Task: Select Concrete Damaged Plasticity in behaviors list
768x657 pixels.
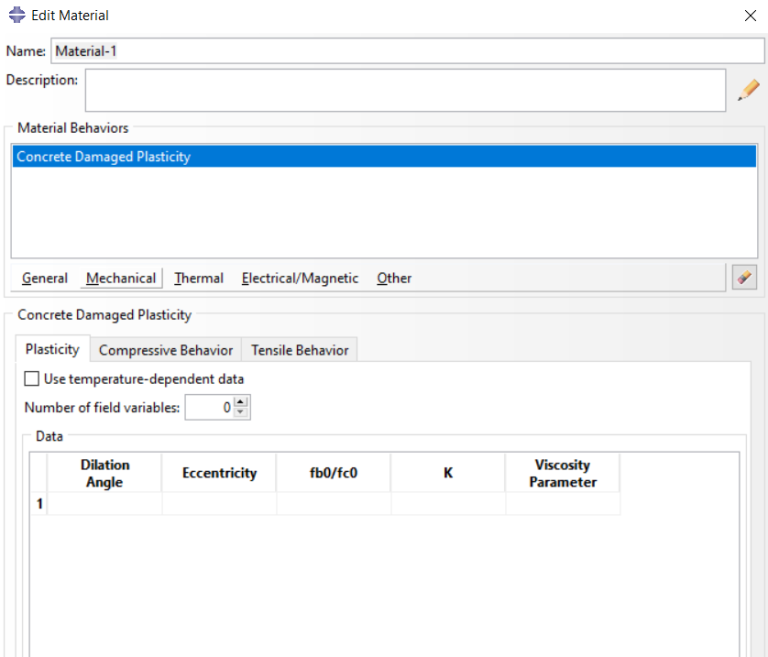Action: (x=104, y=157)
